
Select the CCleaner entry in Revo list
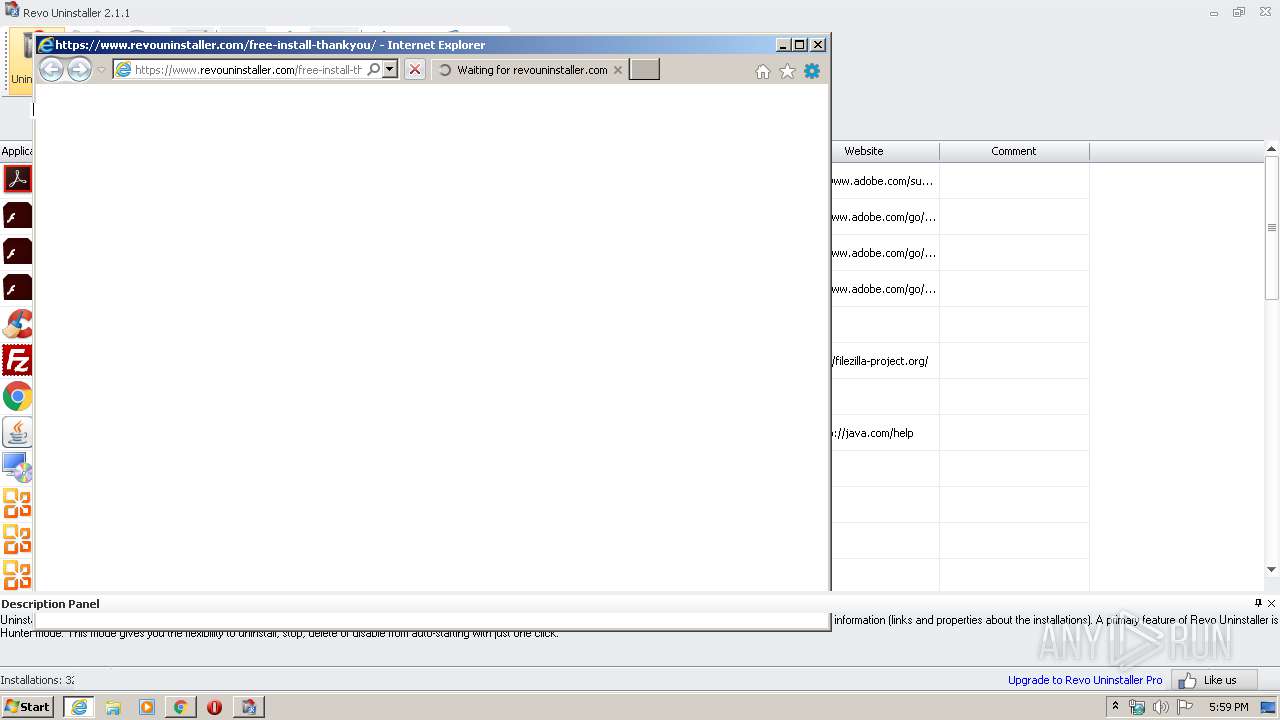point(17,324)
